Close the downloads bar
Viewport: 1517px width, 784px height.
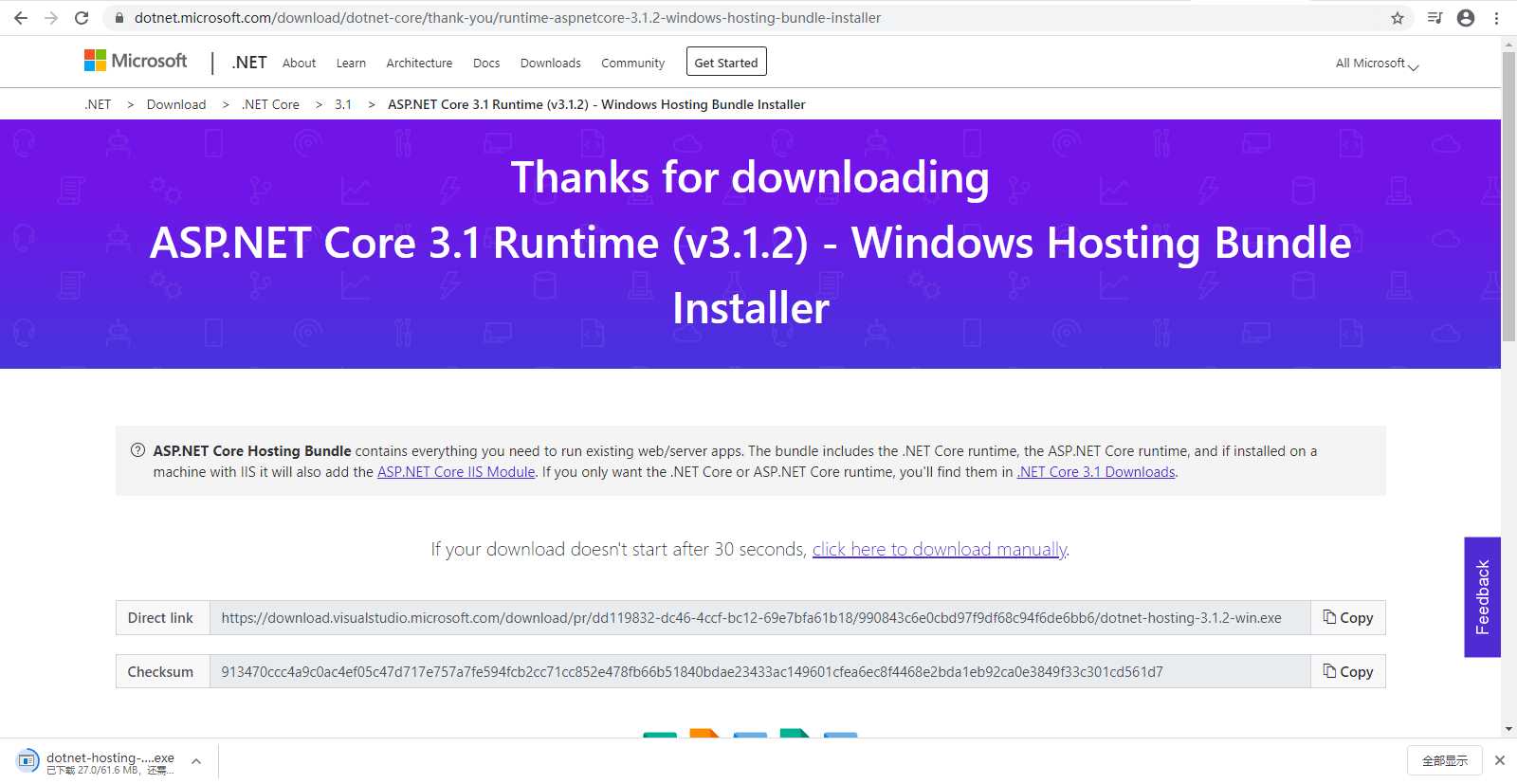1500,760
